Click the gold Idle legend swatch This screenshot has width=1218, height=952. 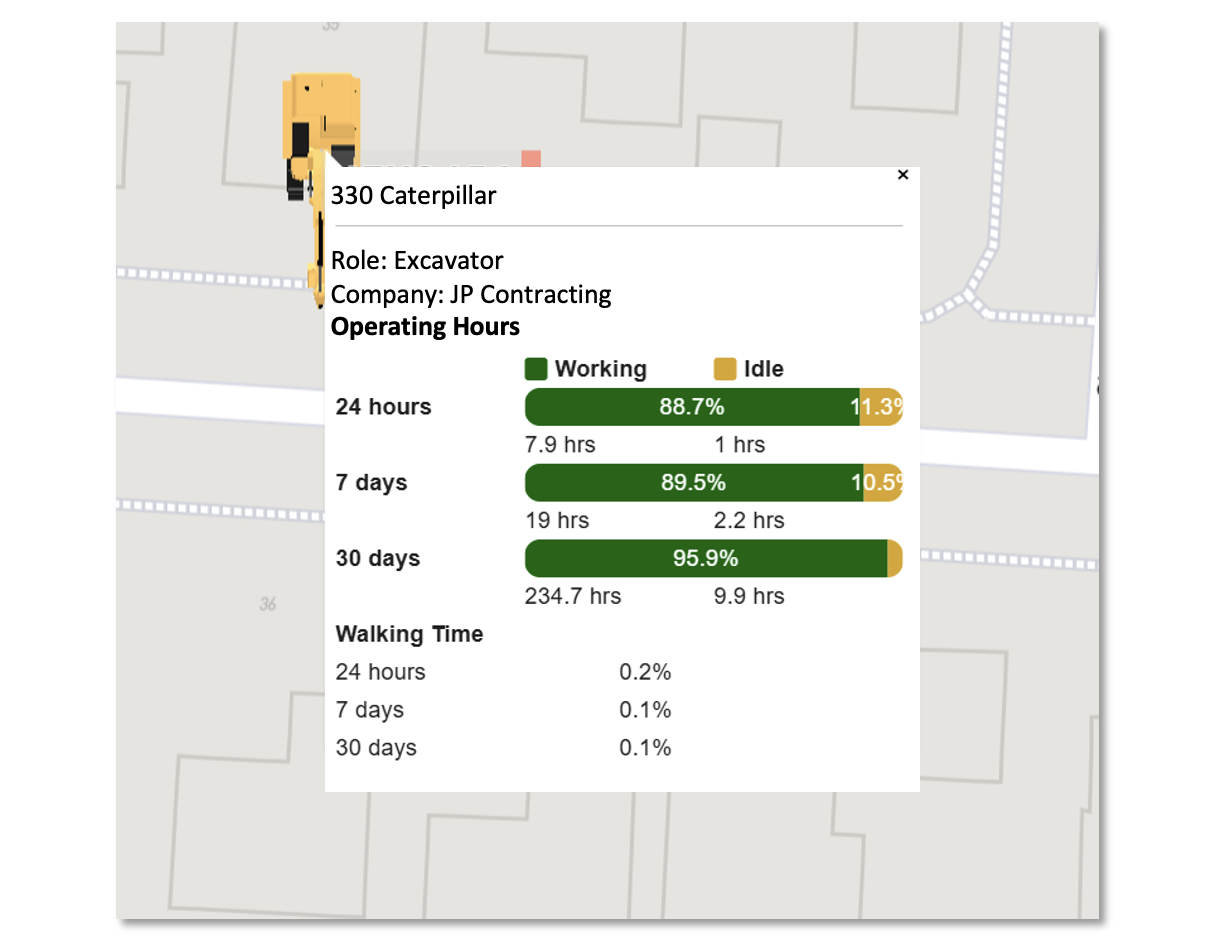point(725,369)
